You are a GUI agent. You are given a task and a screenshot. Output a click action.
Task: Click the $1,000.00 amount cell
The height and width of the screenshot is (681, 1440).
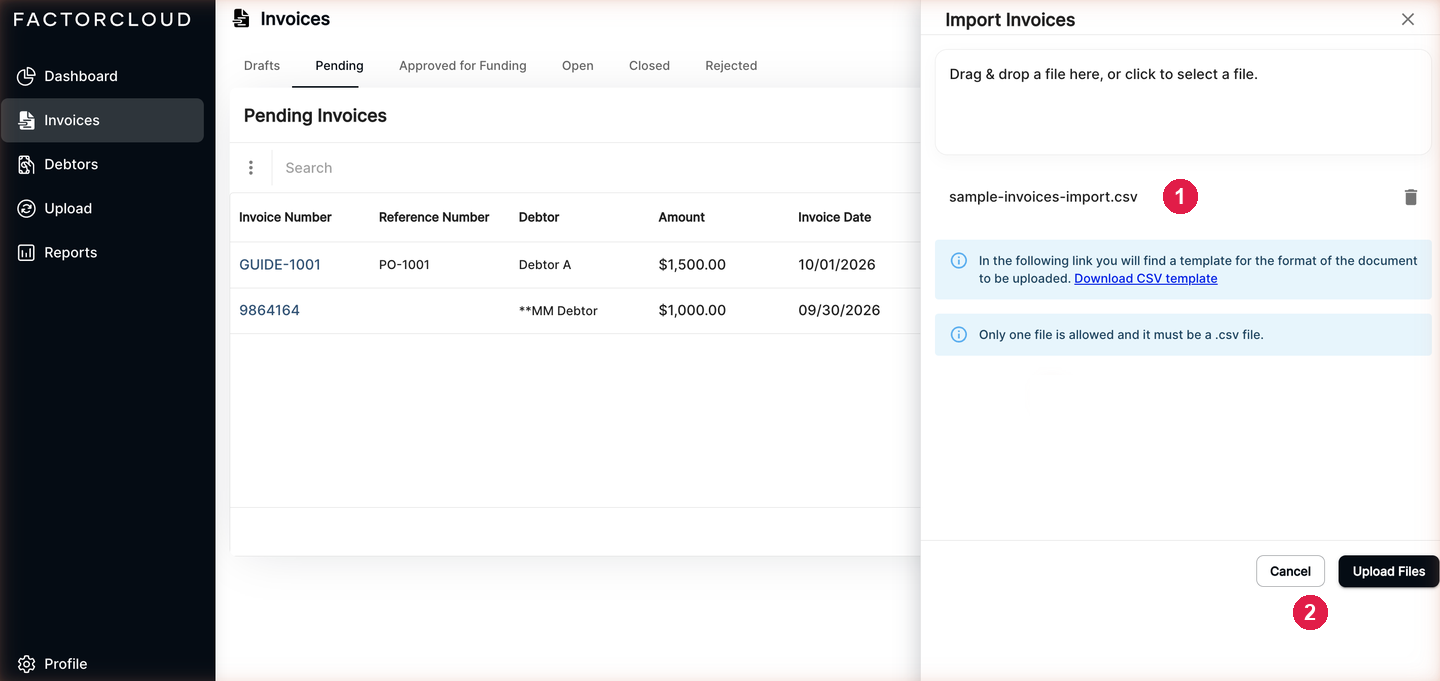692,310
